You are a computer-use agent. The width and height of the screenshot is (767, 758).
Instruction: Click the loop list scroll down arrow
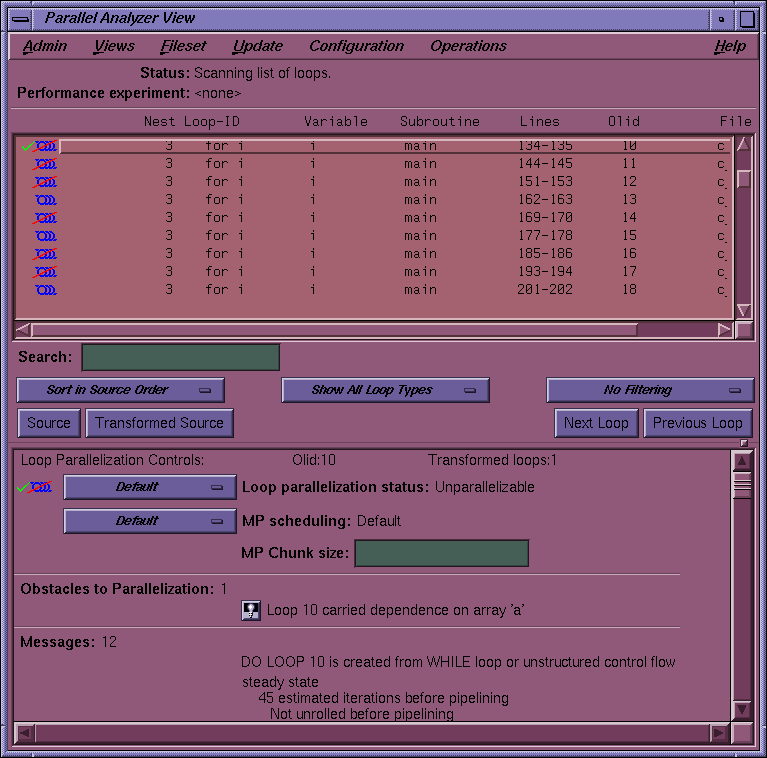pos(744,310)
